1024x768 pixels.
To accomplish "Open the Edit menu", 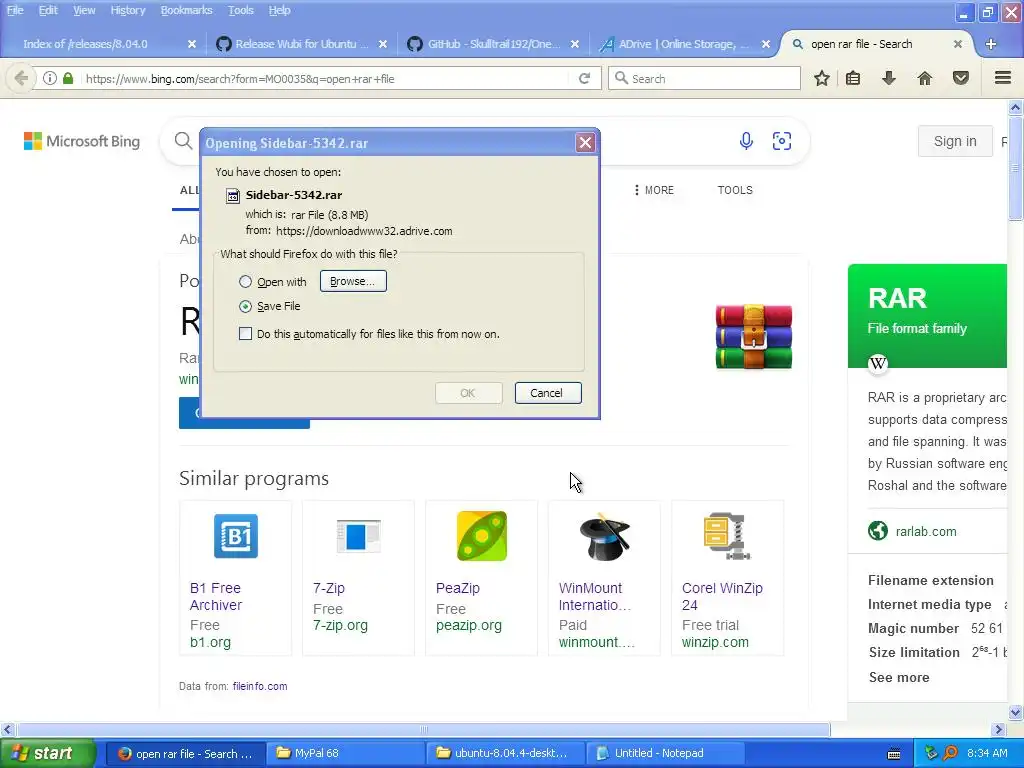I will (48, 10).
